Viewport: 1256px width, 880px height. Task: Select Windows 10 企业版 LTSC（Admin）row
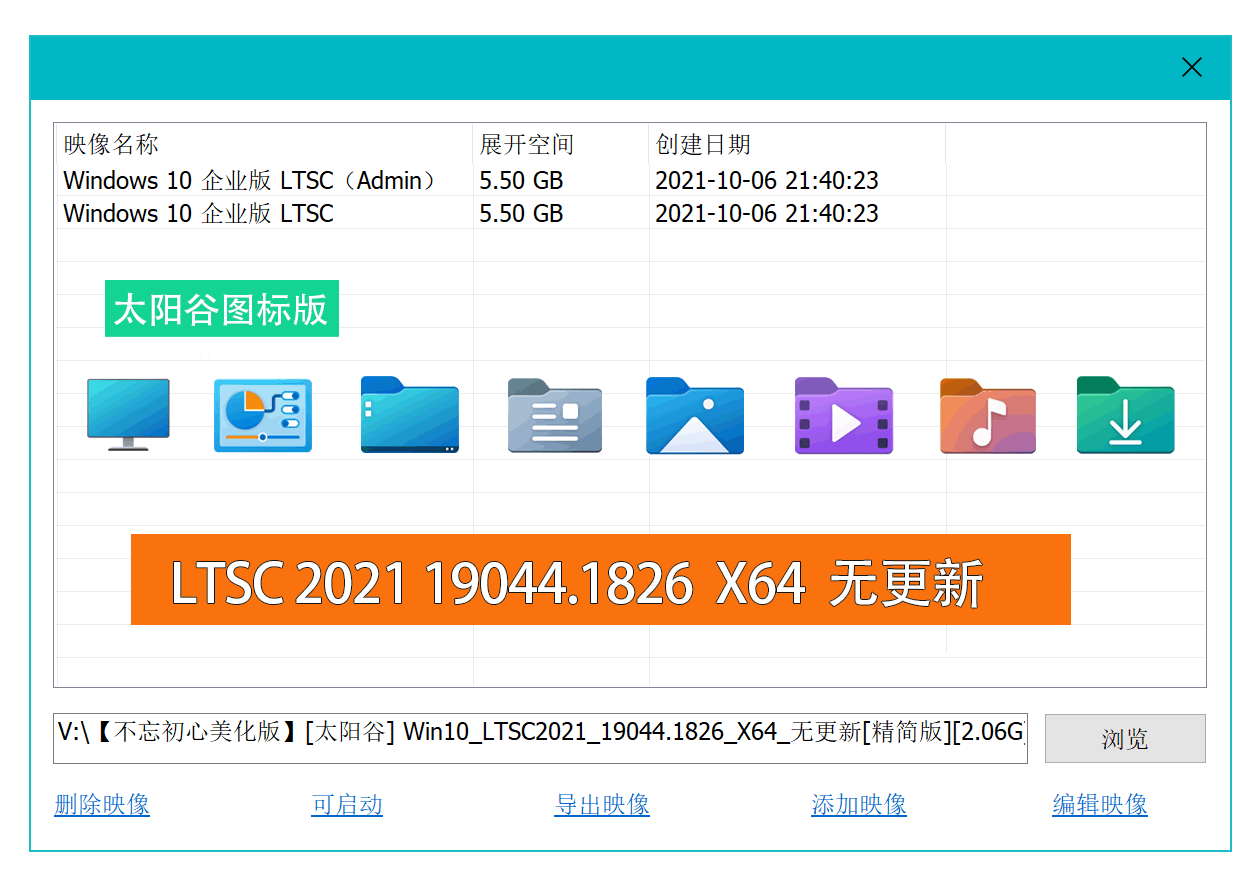pyautogui.click(x=630, y=181)
